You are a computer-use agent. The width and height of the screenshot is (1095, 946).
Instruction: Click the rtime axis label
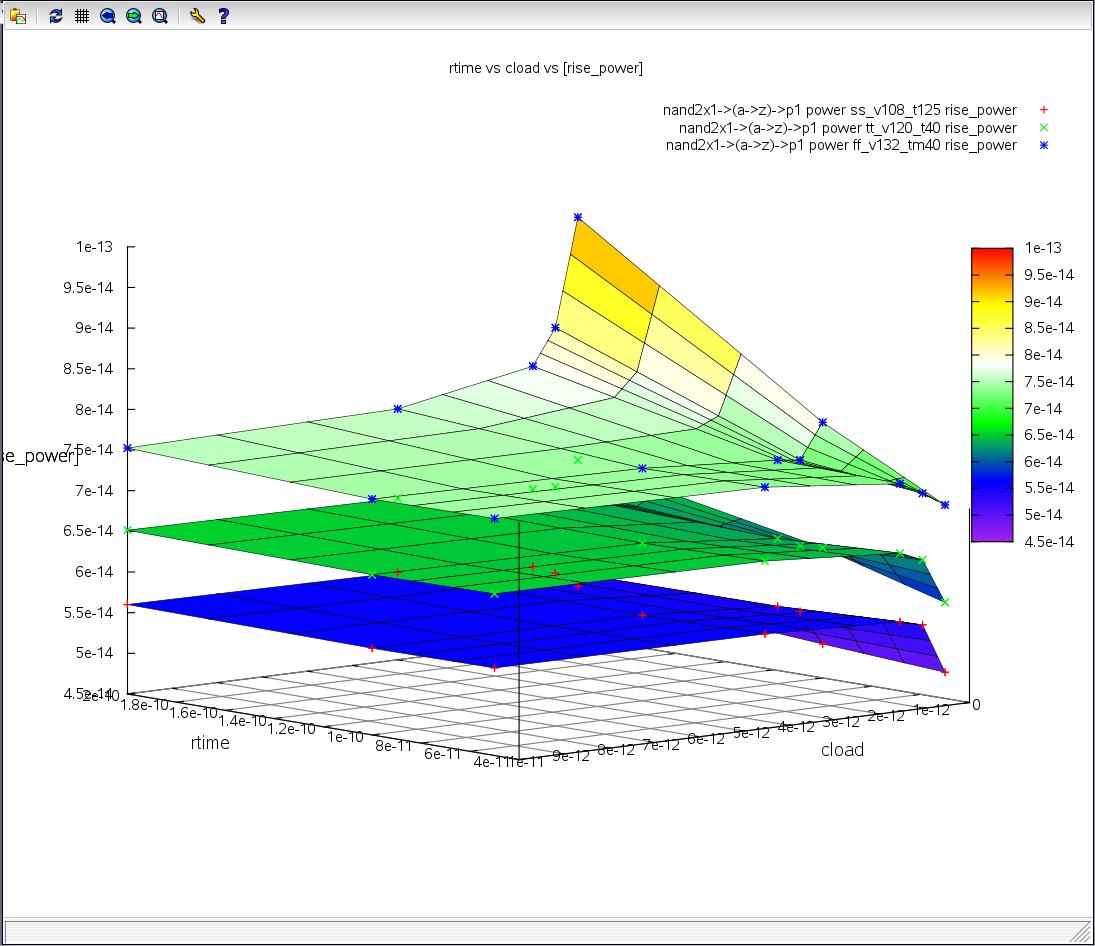click(x=210, y=743)
